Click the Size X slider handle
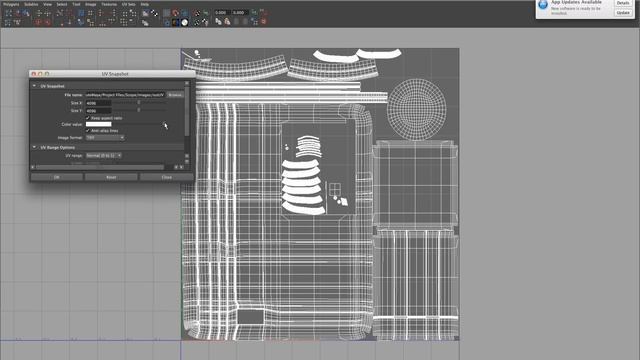 click(139, 103)
